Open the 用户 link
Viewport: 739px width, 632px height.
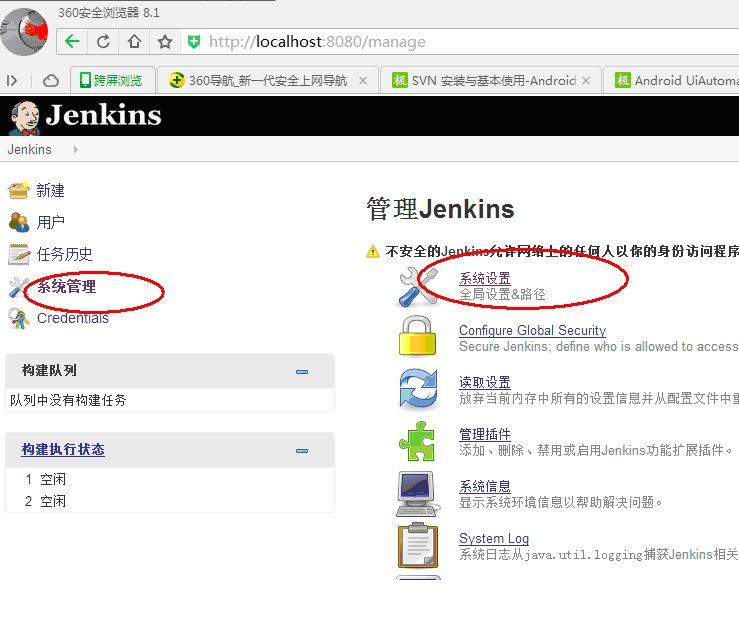[x=50, y=222]
